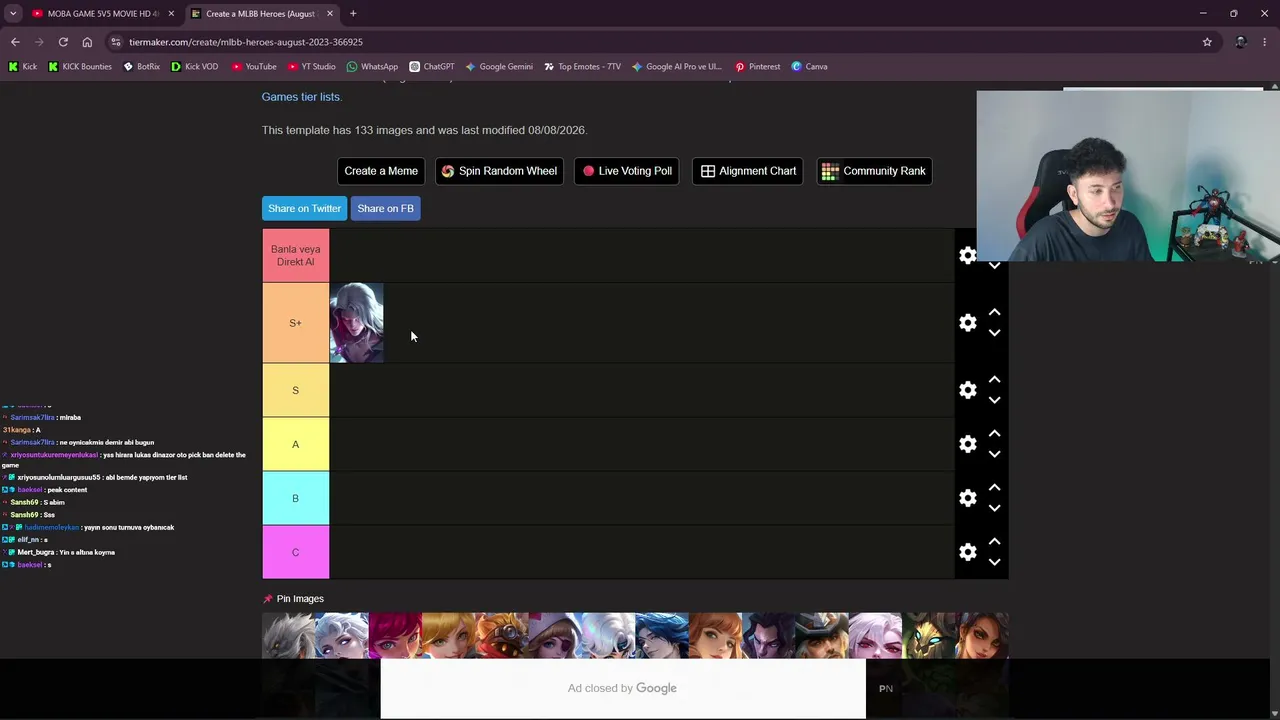Open the Google Gemini bookmark
The width and height of the screenshot is (1280, 720).
498,67
